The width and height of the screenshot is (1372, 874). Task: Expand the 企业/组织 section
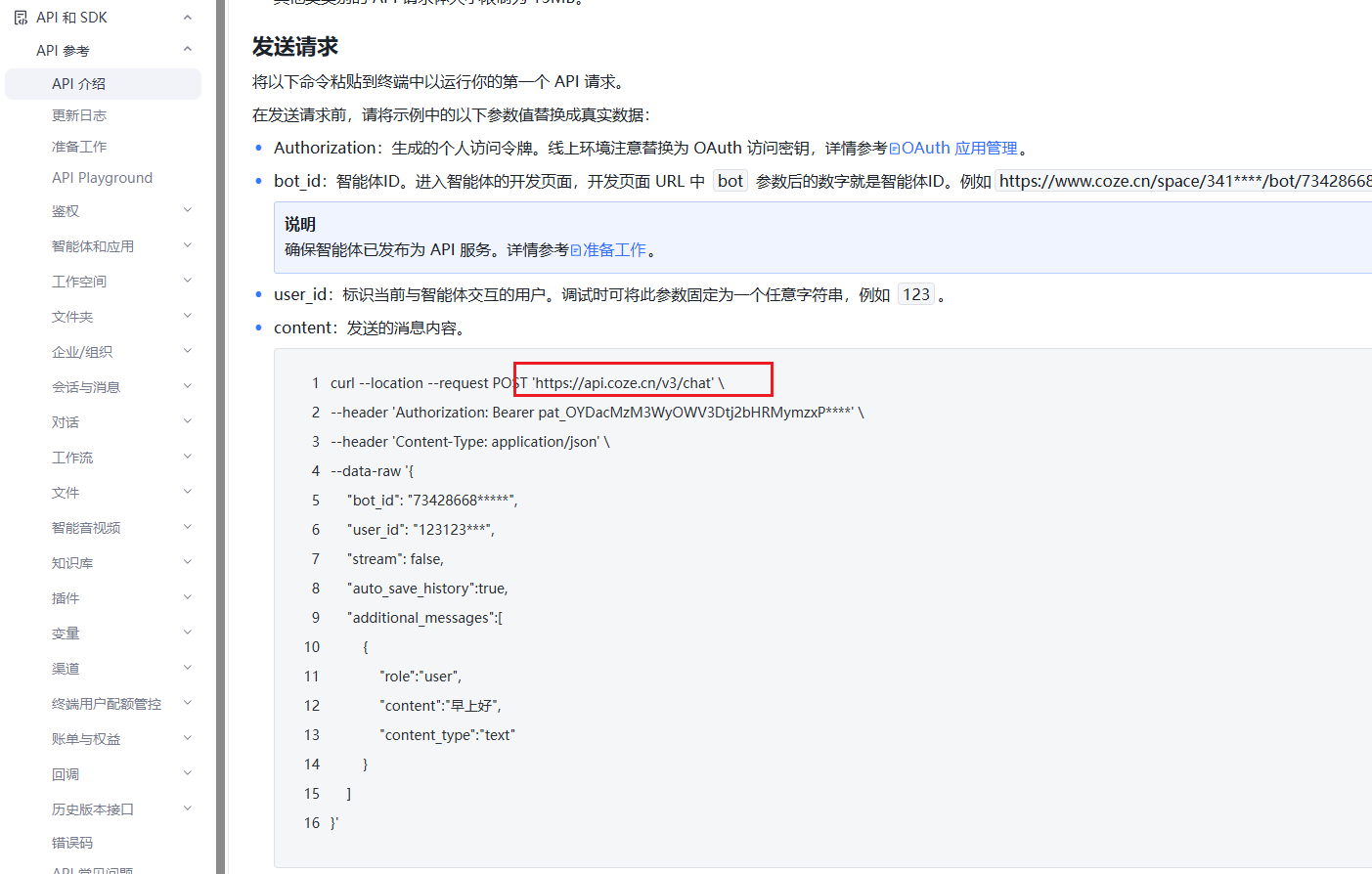[188, 351]
